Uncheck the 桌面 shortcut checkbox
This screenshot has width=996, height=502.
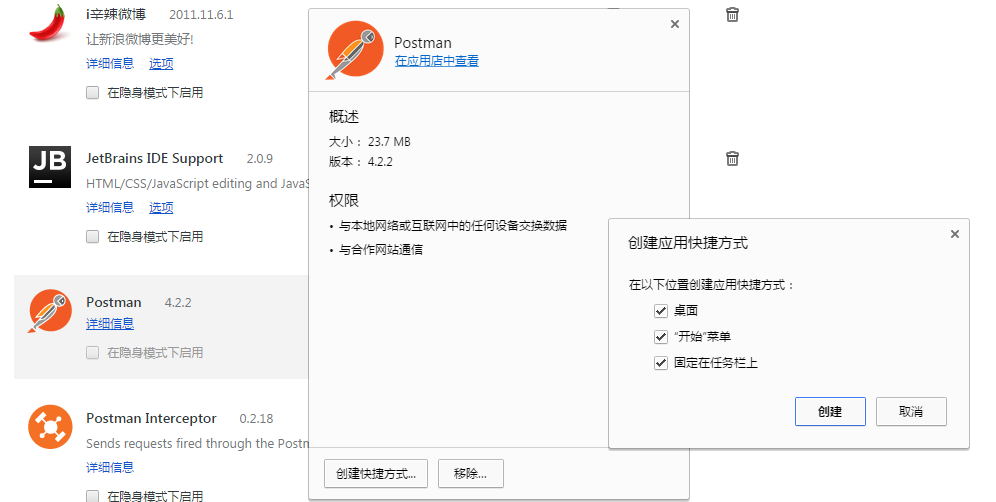[660, 311]
